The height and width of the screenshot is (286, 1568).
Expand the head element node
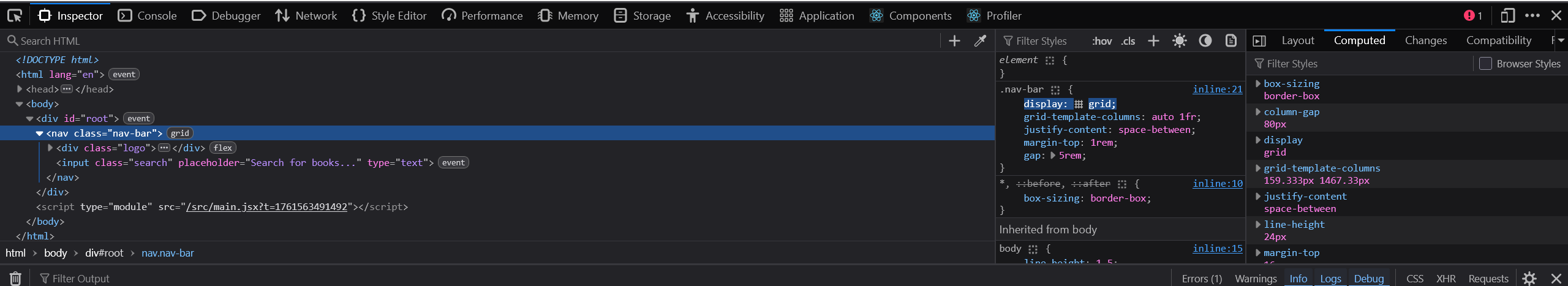20,89
